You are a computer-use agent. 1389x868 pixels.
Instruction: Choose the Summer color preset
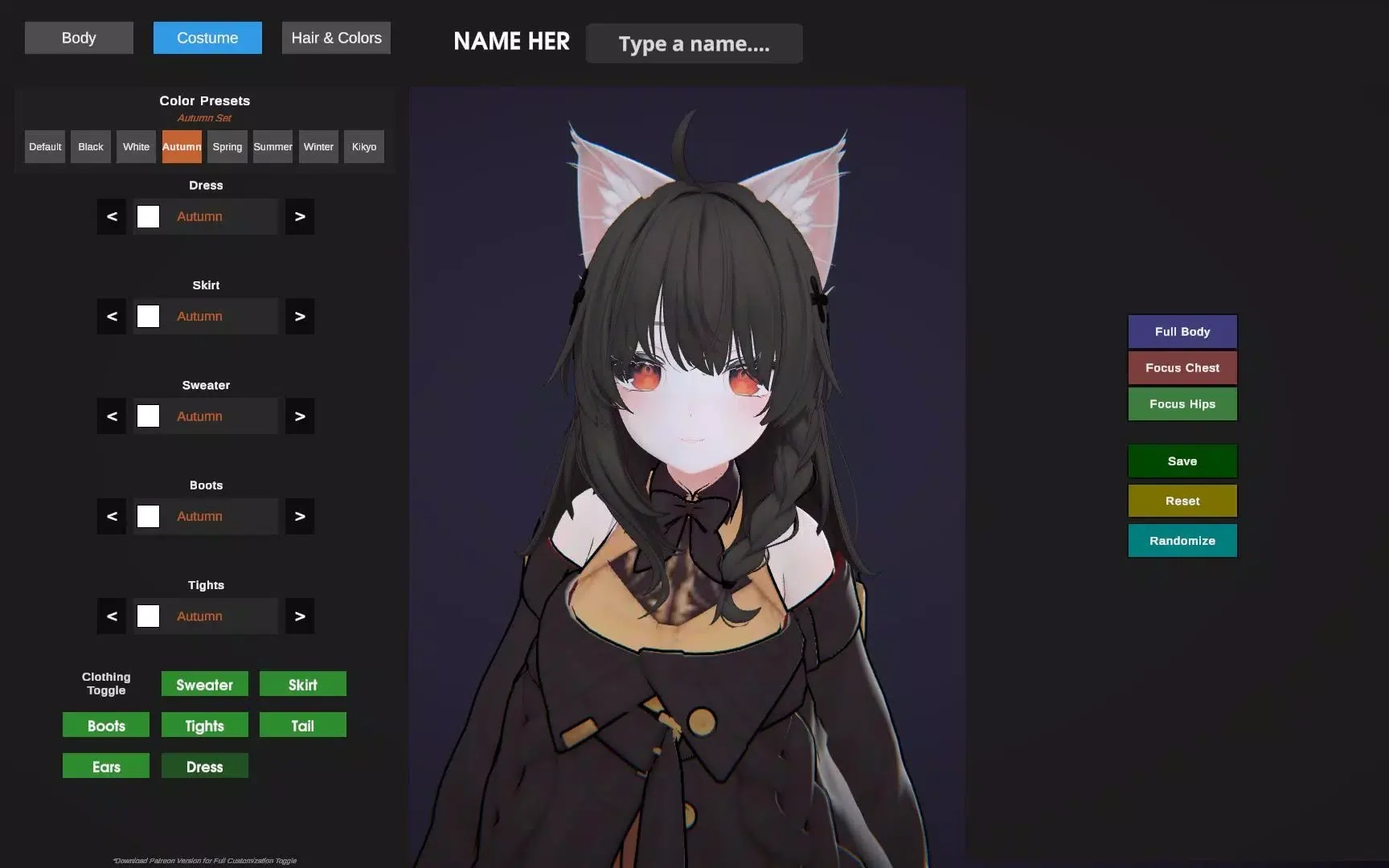(272, 146)
